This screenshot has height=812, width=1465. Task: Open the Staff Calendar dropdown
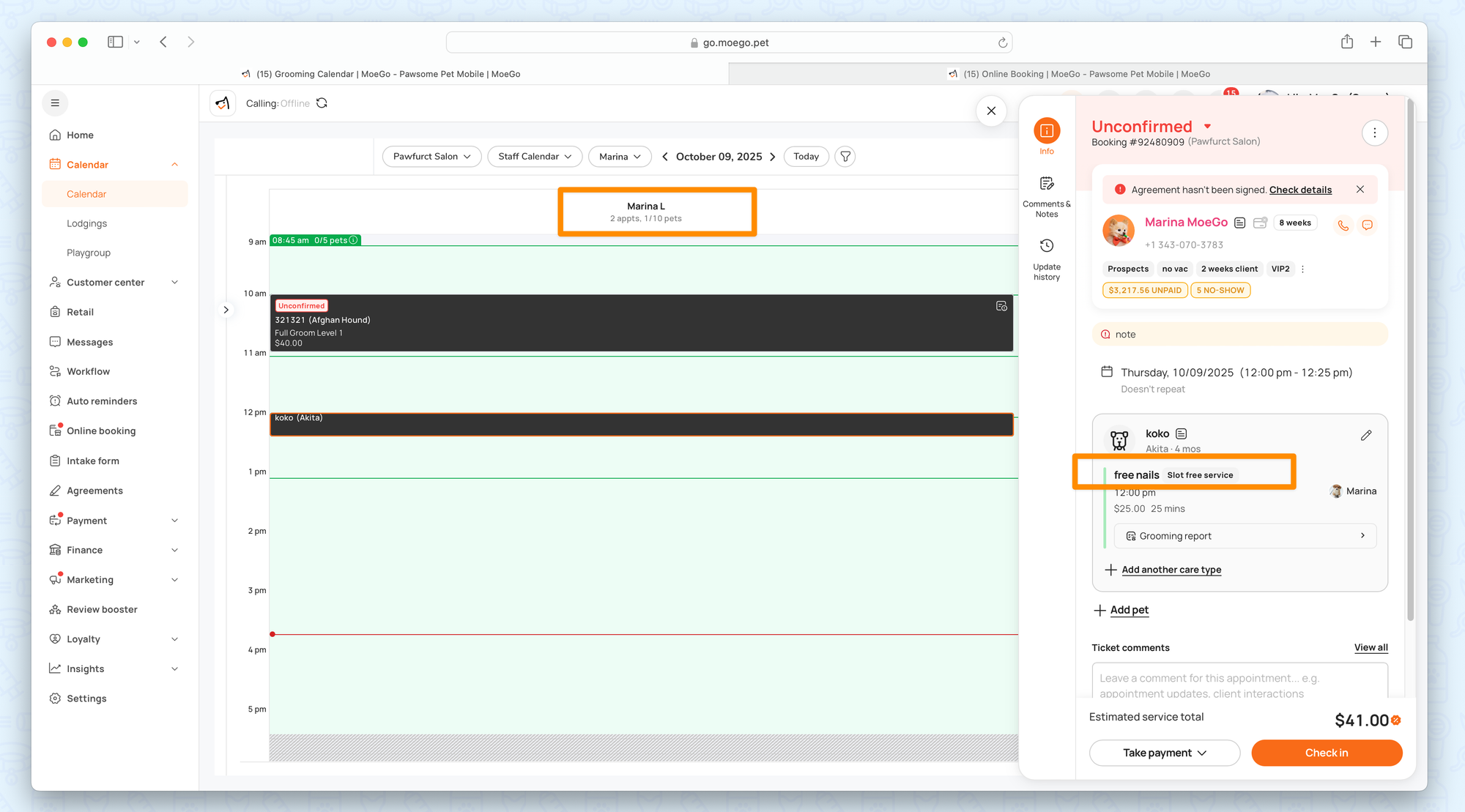[x=534, y=157]
